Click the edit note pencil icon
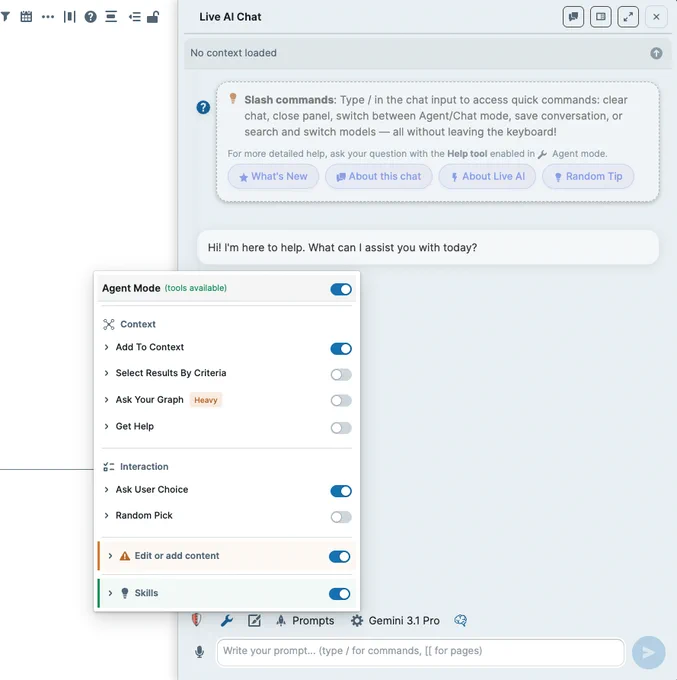677x680 pixels. click(x=254, y=621)
